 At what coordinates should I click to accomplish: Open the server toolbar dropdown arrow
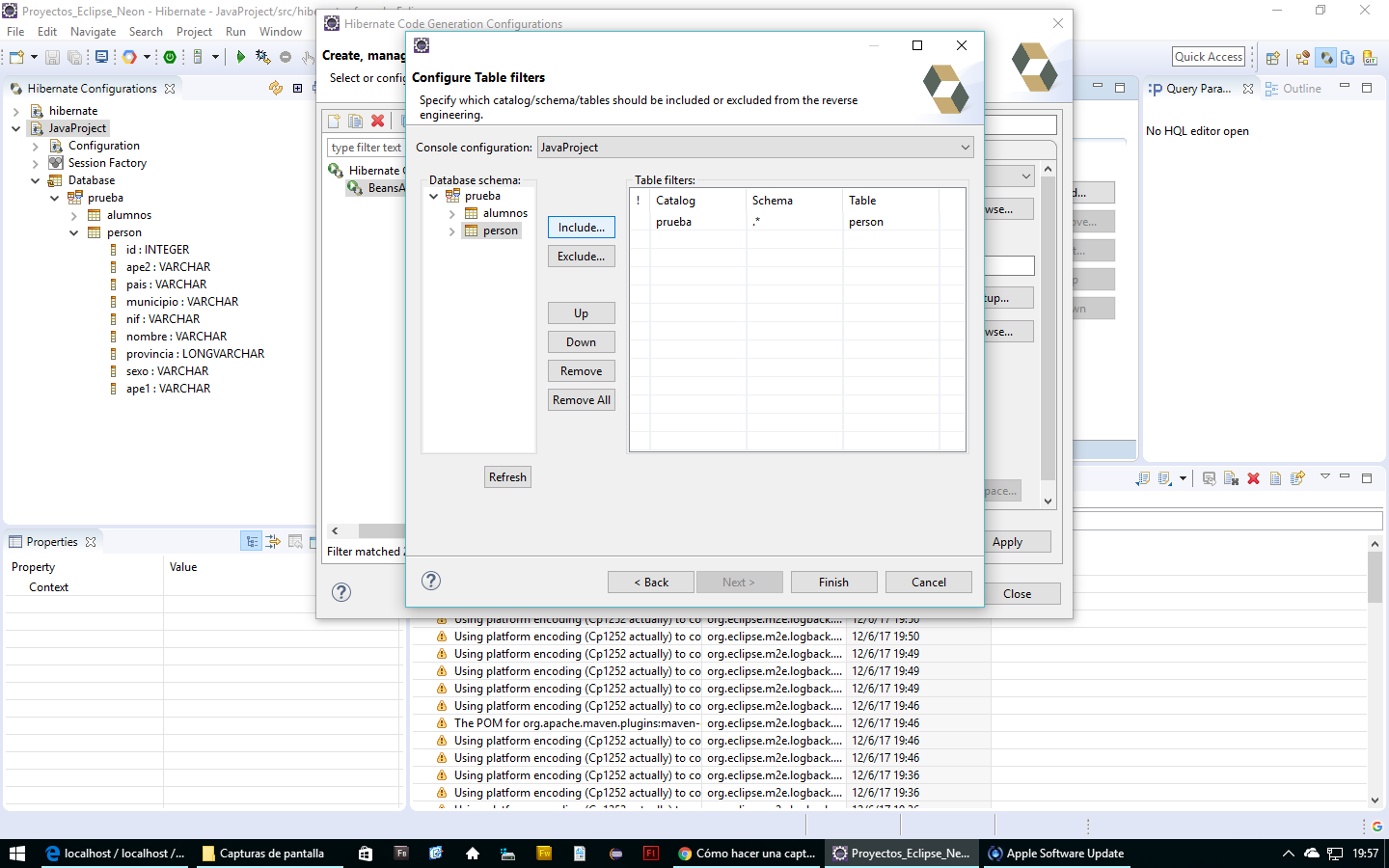pyautogui.click(x=215, y=57)
